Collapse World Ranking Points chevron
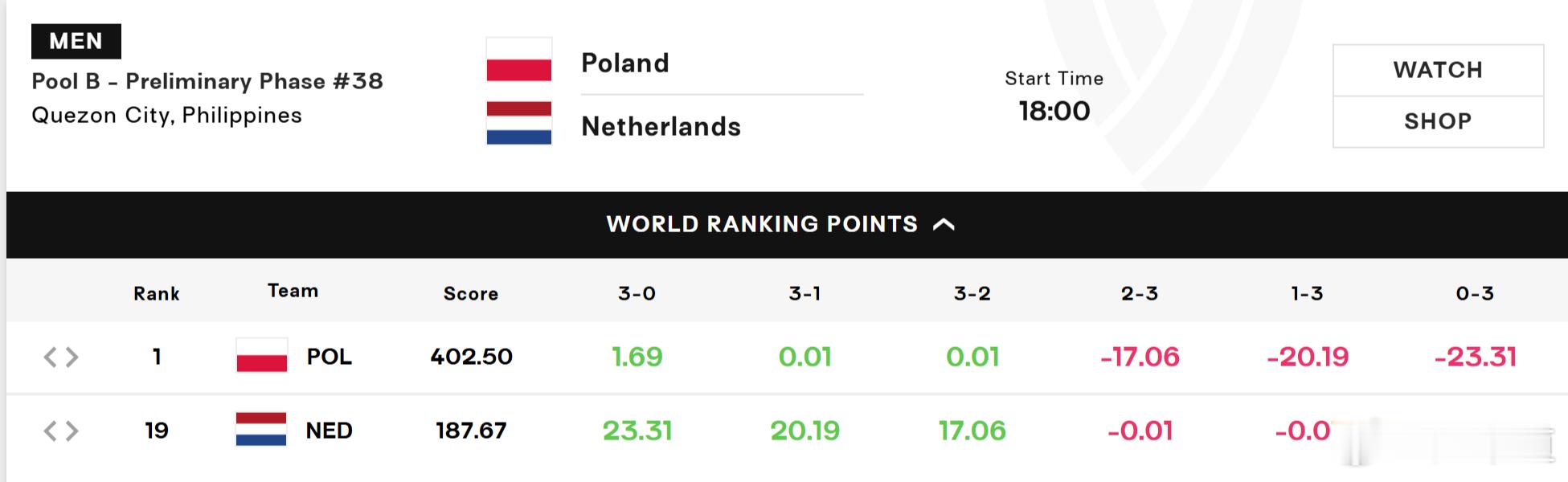This screenshot has height=482, width=1568. click(x=944, y=224)
